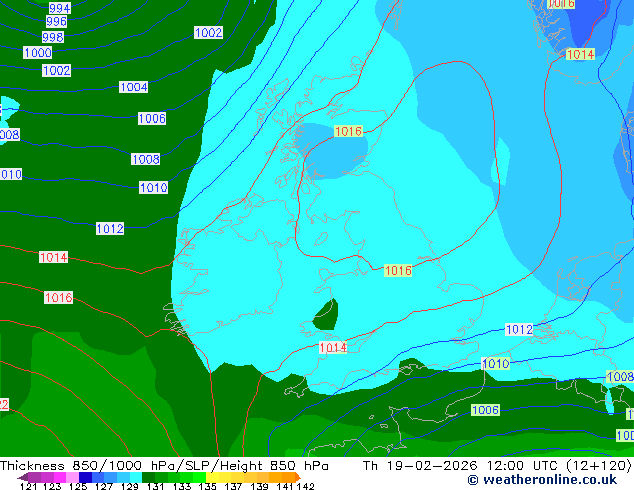
Task: Click the legend value 137
Action: (x=233, y=486)
